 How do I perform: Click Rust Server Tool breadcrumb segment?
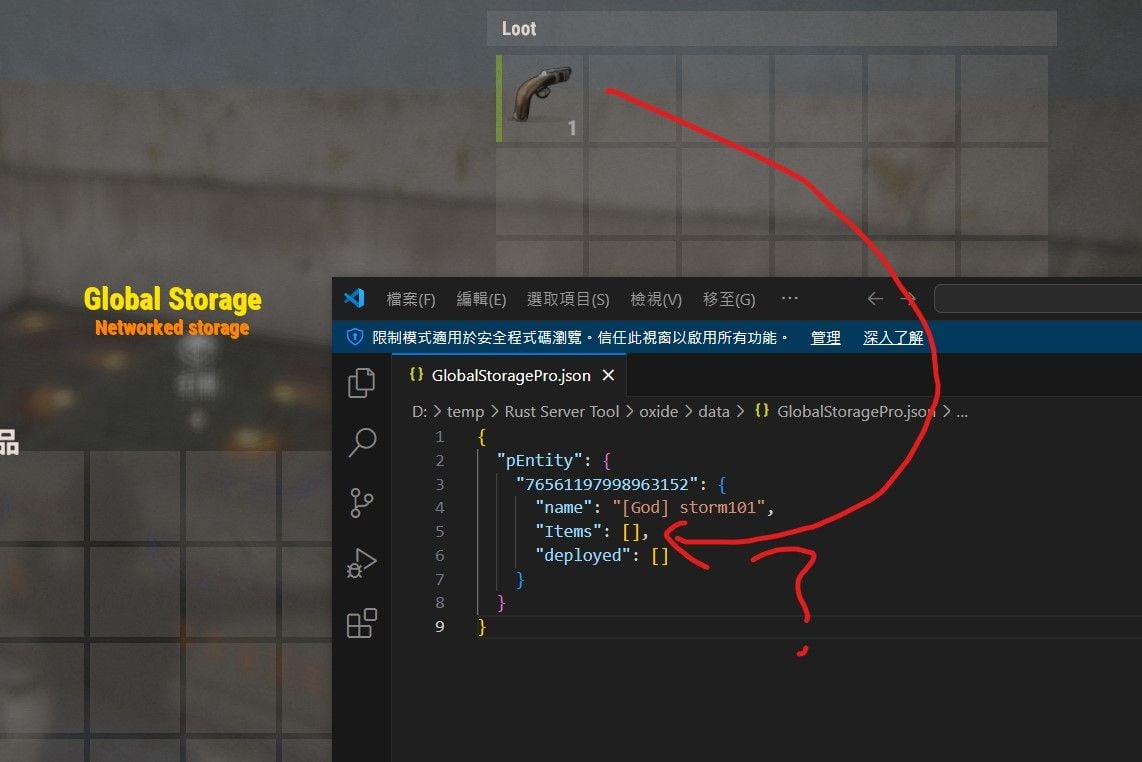click(x=562, y=412)
